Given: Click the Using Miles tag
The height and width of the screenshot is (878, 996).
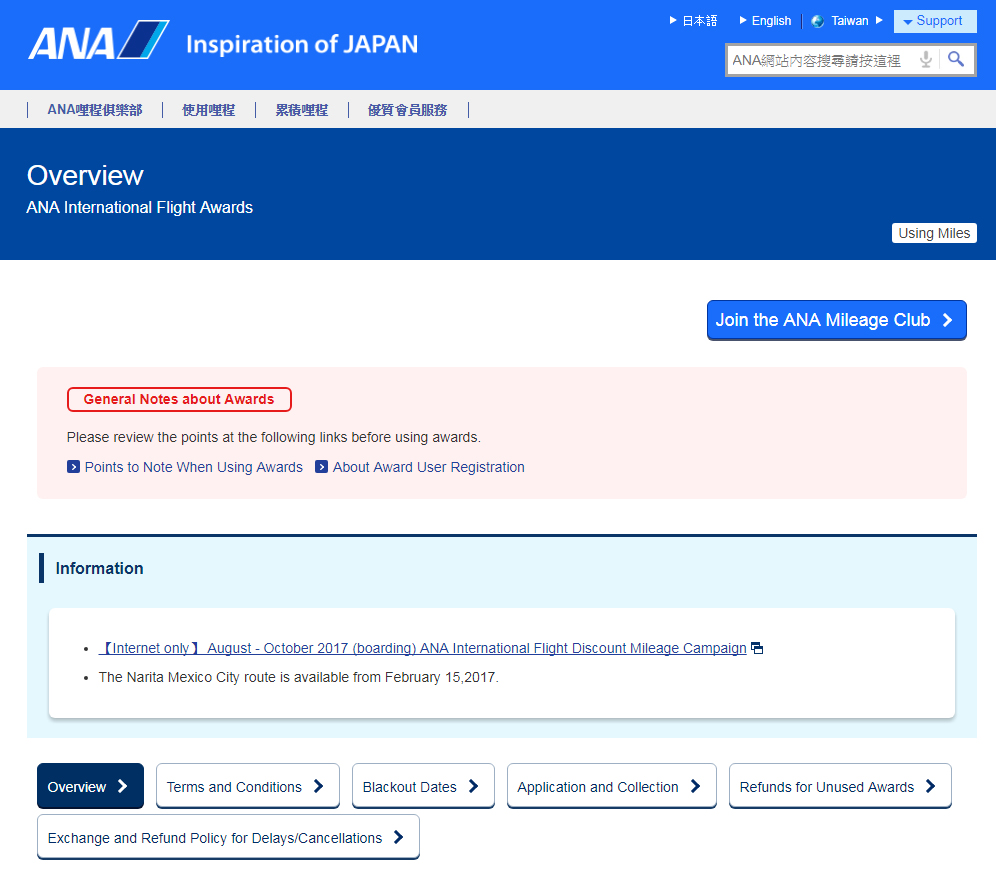Looking at the screenshot, I should 934,233.
